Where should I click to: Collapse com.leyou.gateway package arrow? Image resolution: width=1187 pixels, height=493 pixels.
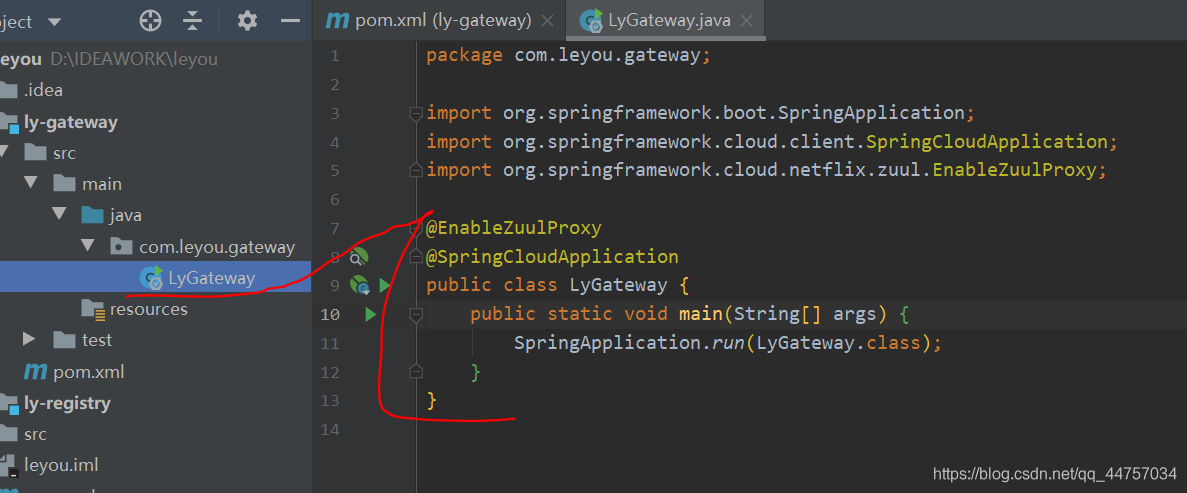coord(88,246)
